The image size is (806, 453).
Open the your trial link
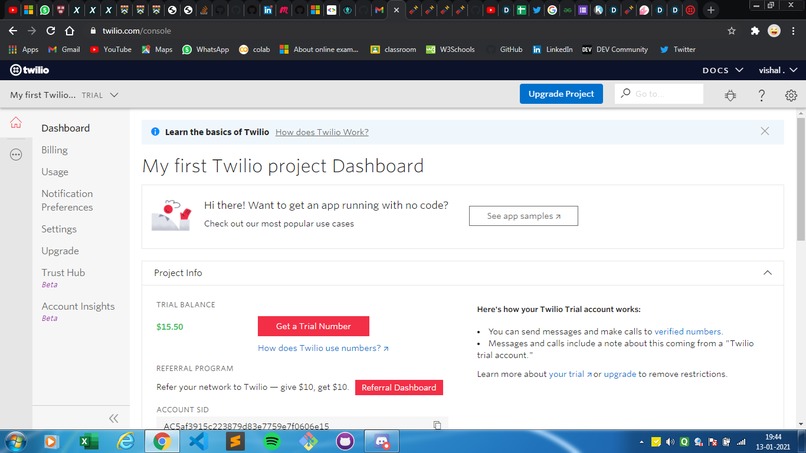coord(570,374)
